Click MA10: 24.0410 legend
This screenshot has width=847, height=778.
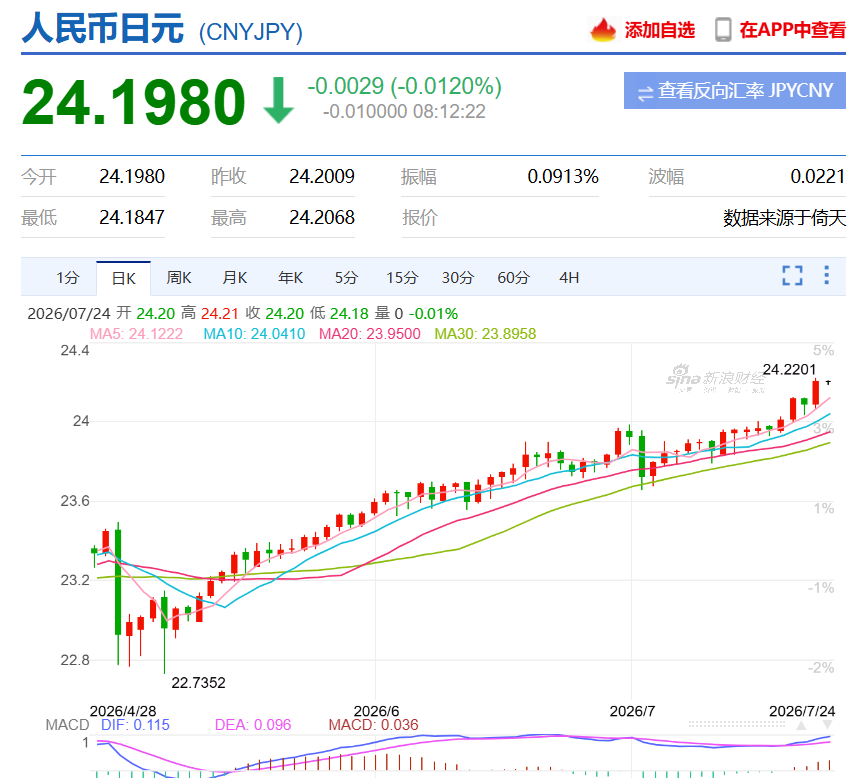click(x=254, y=334)
